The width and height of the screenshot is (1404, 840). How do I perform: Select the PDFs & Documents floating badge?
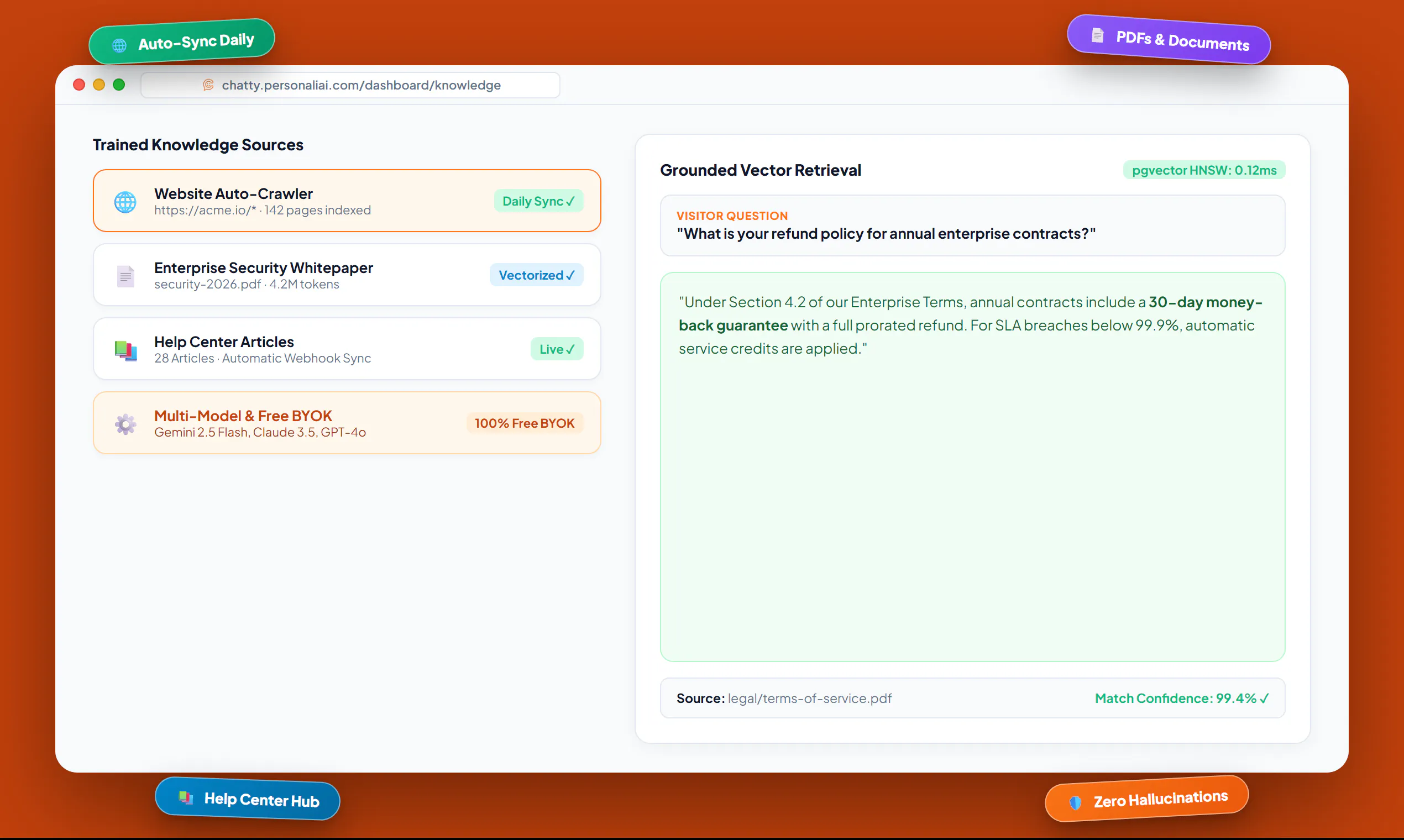click(x=1169, y=40)
